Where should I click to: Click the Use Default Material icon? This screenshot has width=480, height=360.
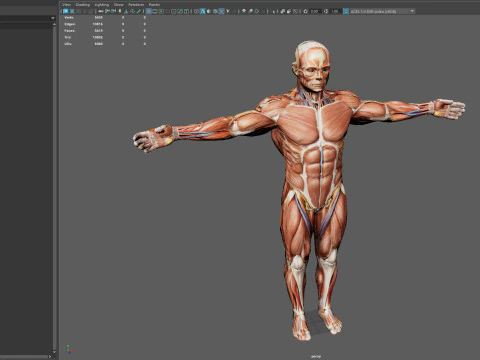pyautogui.click(x=208, y=11)
